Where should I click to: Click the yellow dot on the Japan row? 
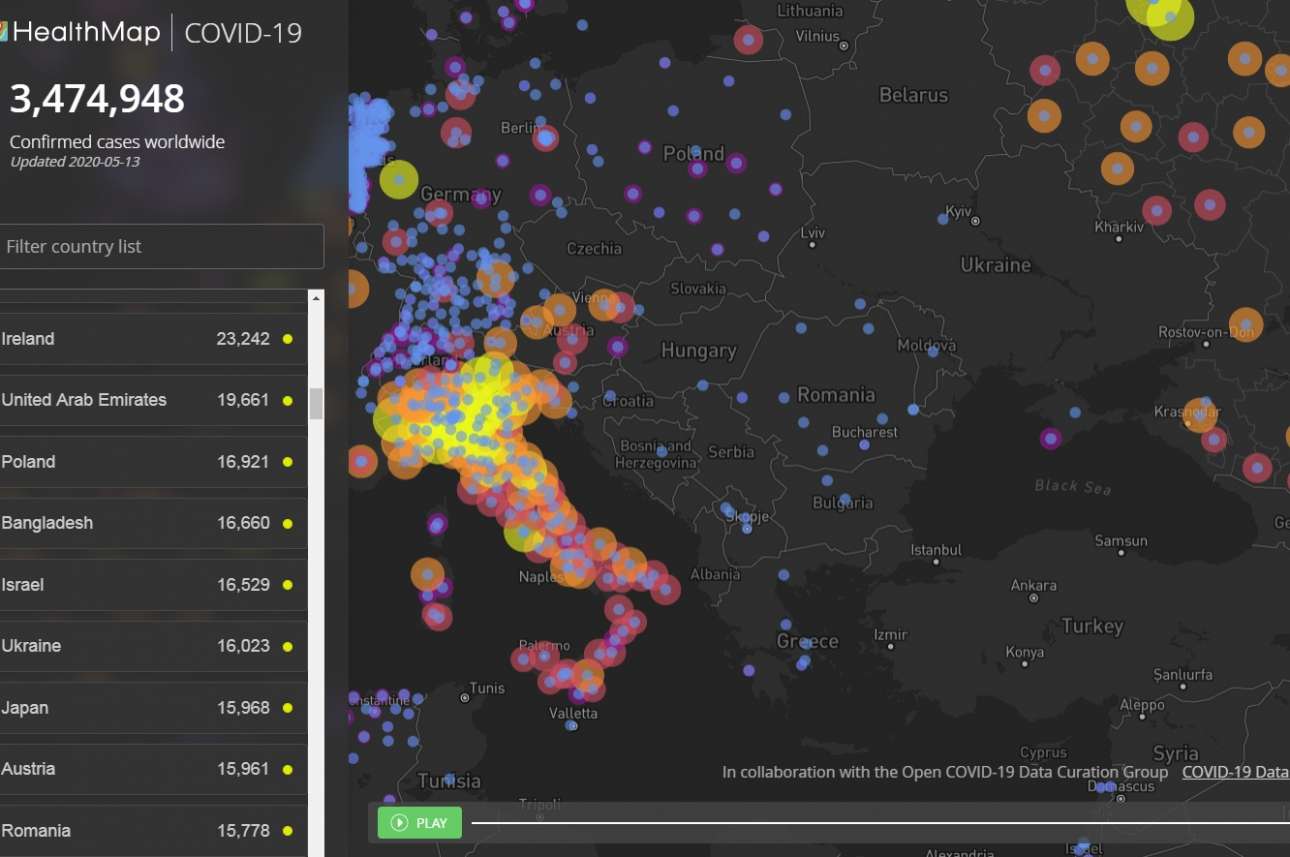click(288, 708)
